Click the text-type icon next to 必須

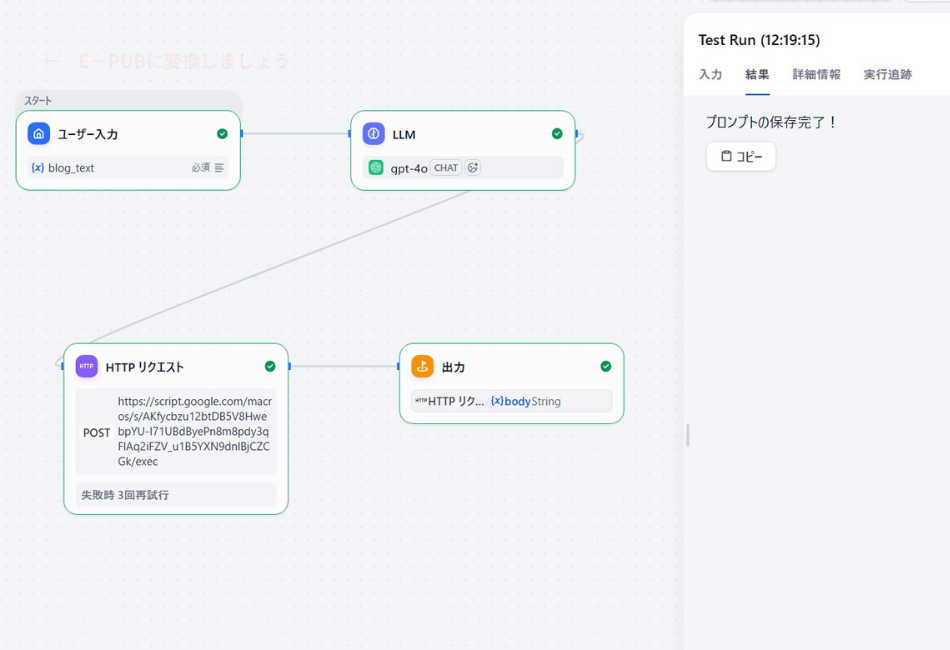pos(219,168)
